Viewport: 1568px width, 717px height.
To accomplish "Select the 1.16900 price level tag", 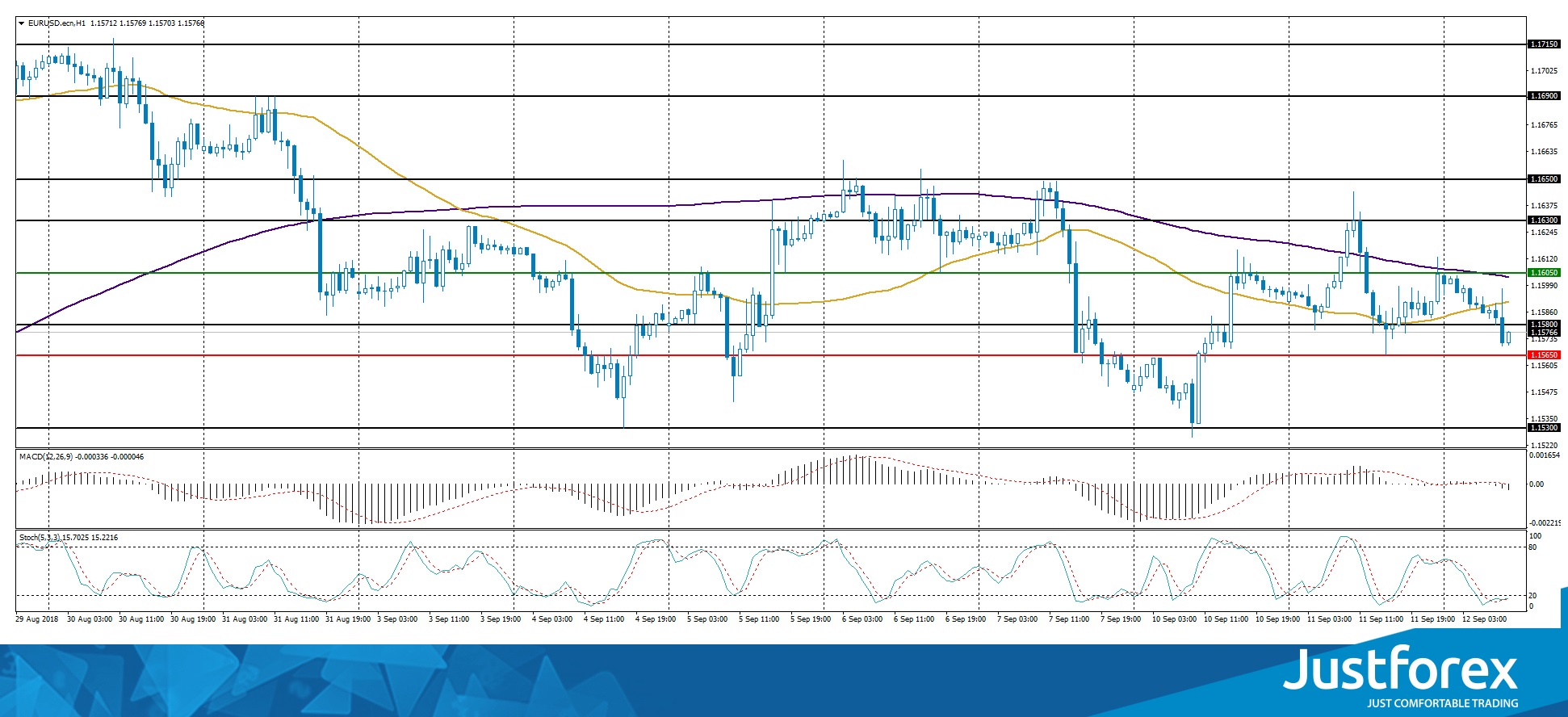I will [x=1544, y=96].
